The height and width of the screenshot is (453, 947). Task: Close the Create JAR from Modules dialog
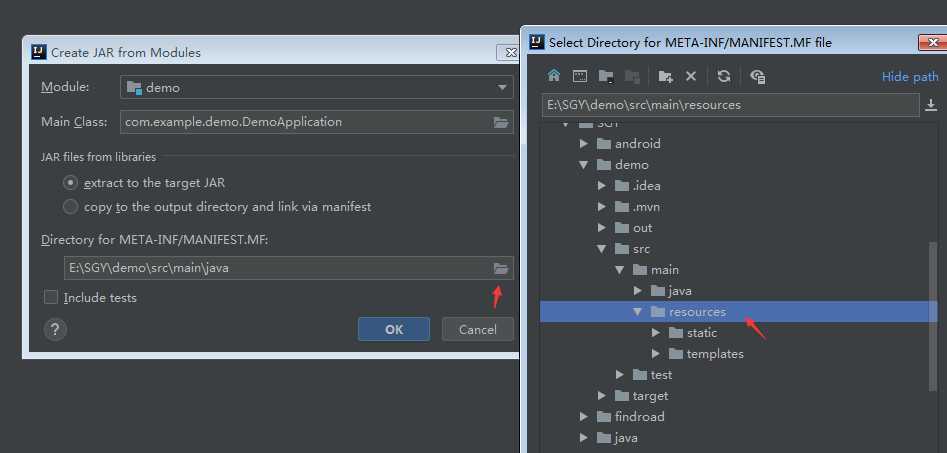pos(508,53)
